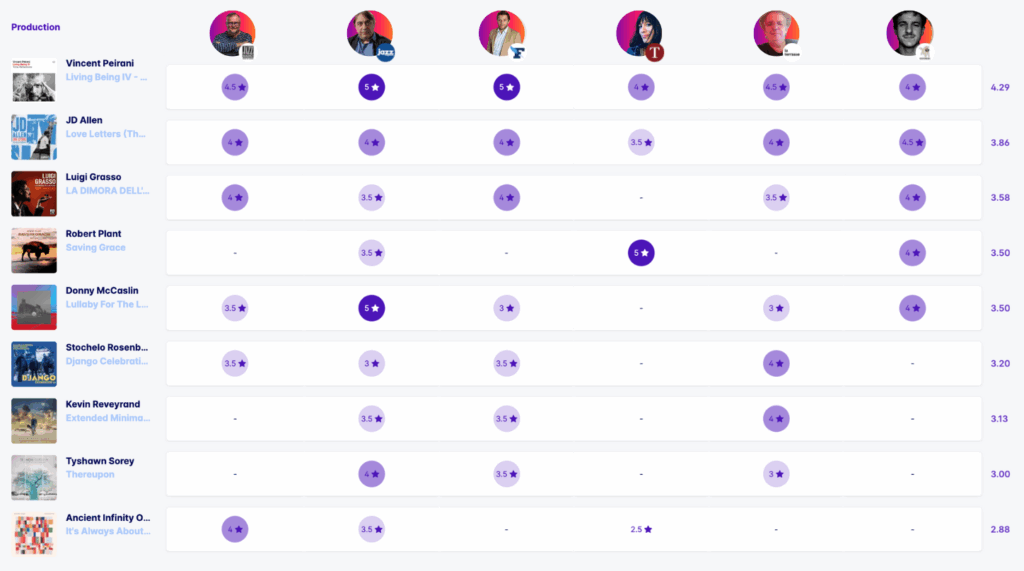This screenshot has height=571, width=1024.
Task: Click the critic avatar with red T badge
Action: tap(639, 33)
